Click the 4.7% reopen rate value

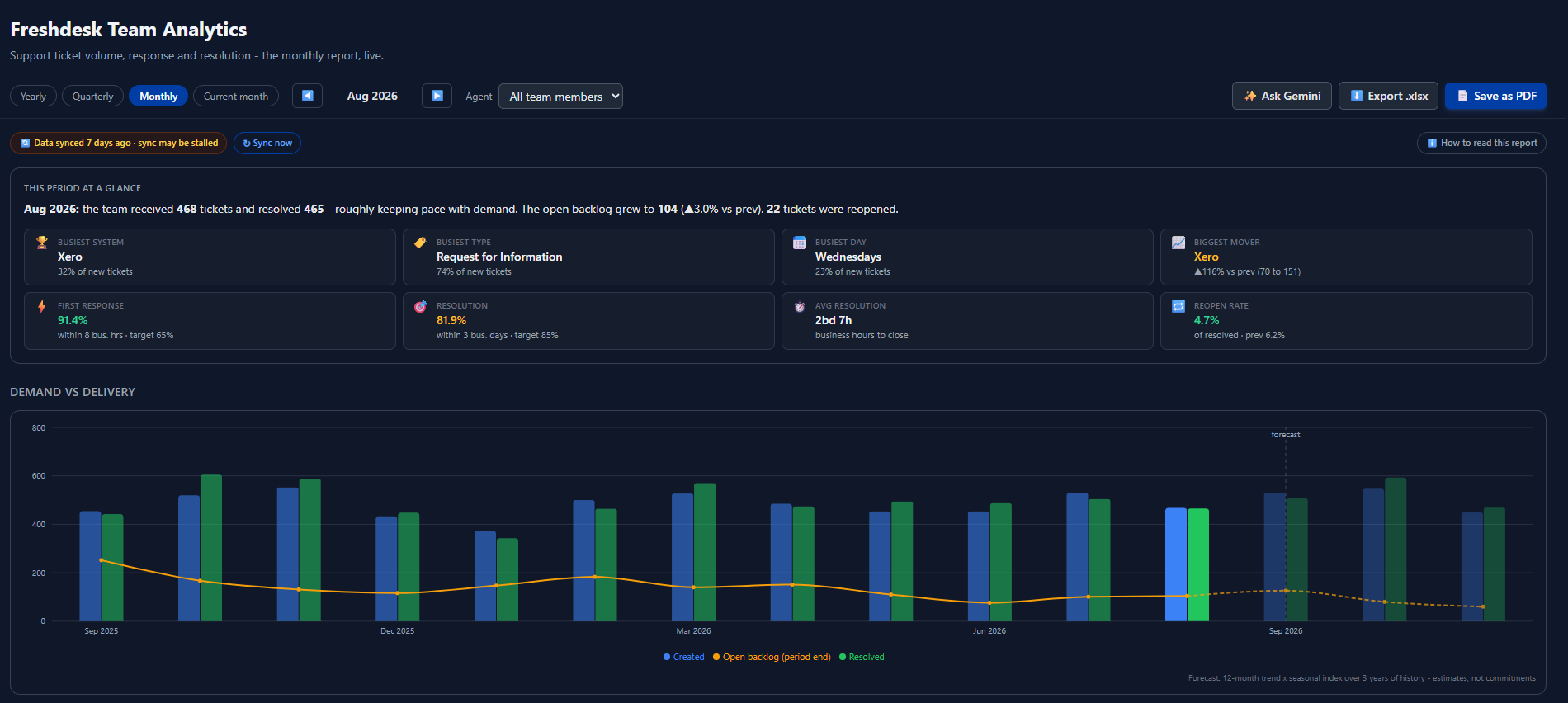1207,320
